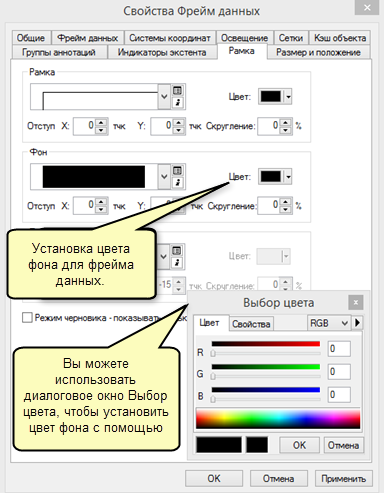Image resolution: width=384 pixels, height=493 pixels.
Task: Click the large black preview swatch in Выбор цвета
Action: (219, 445)
